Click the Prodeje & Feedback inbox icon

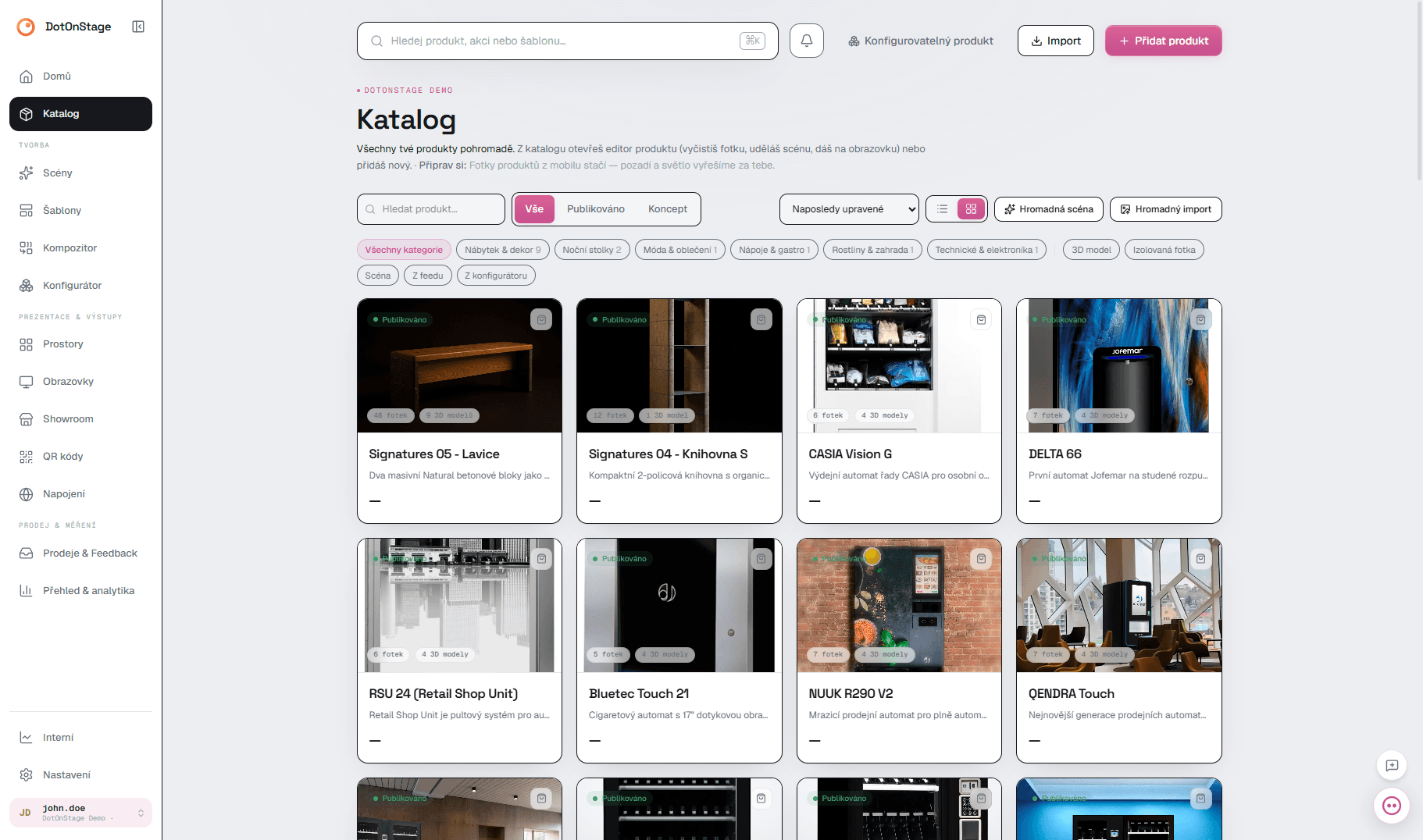click(x=26, y=553)
